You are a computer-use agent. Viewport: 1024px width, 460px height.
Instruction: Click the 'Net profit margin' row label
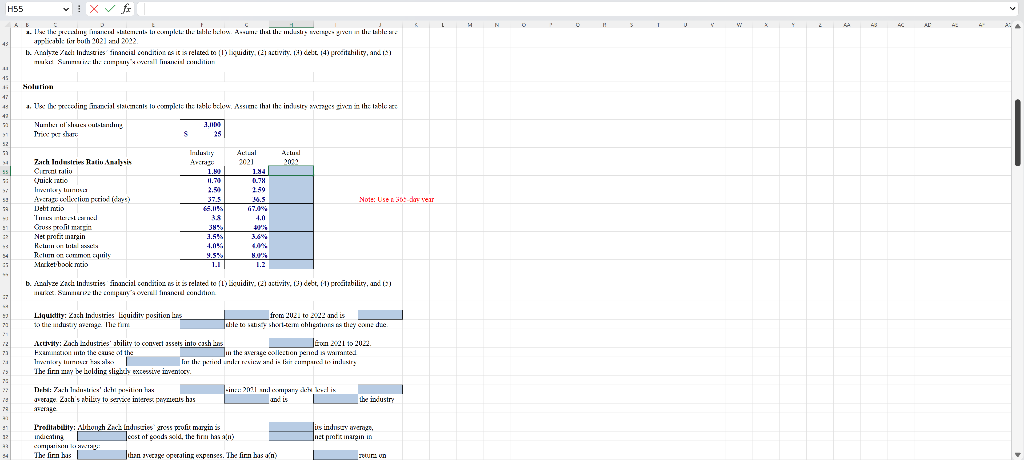click(x=59, y=237)
